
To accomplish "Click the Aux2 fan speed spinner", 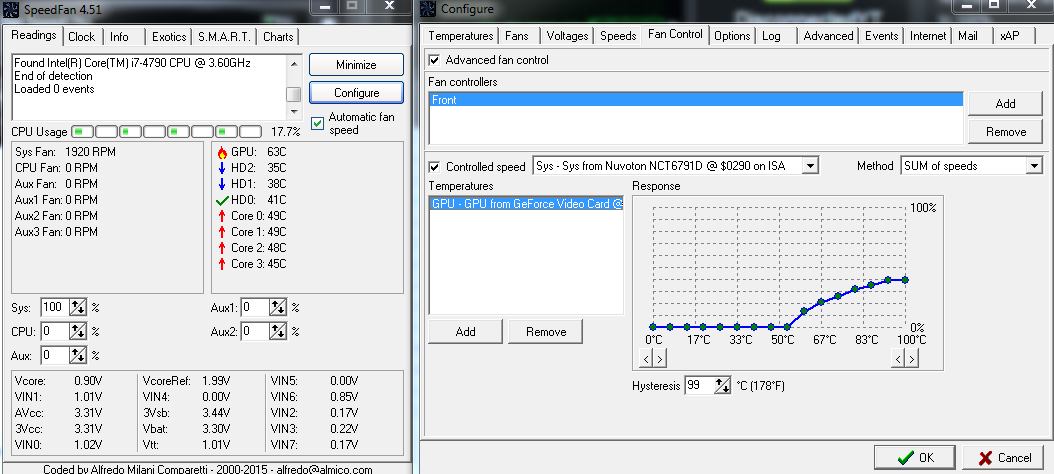I will click(278, 331).
